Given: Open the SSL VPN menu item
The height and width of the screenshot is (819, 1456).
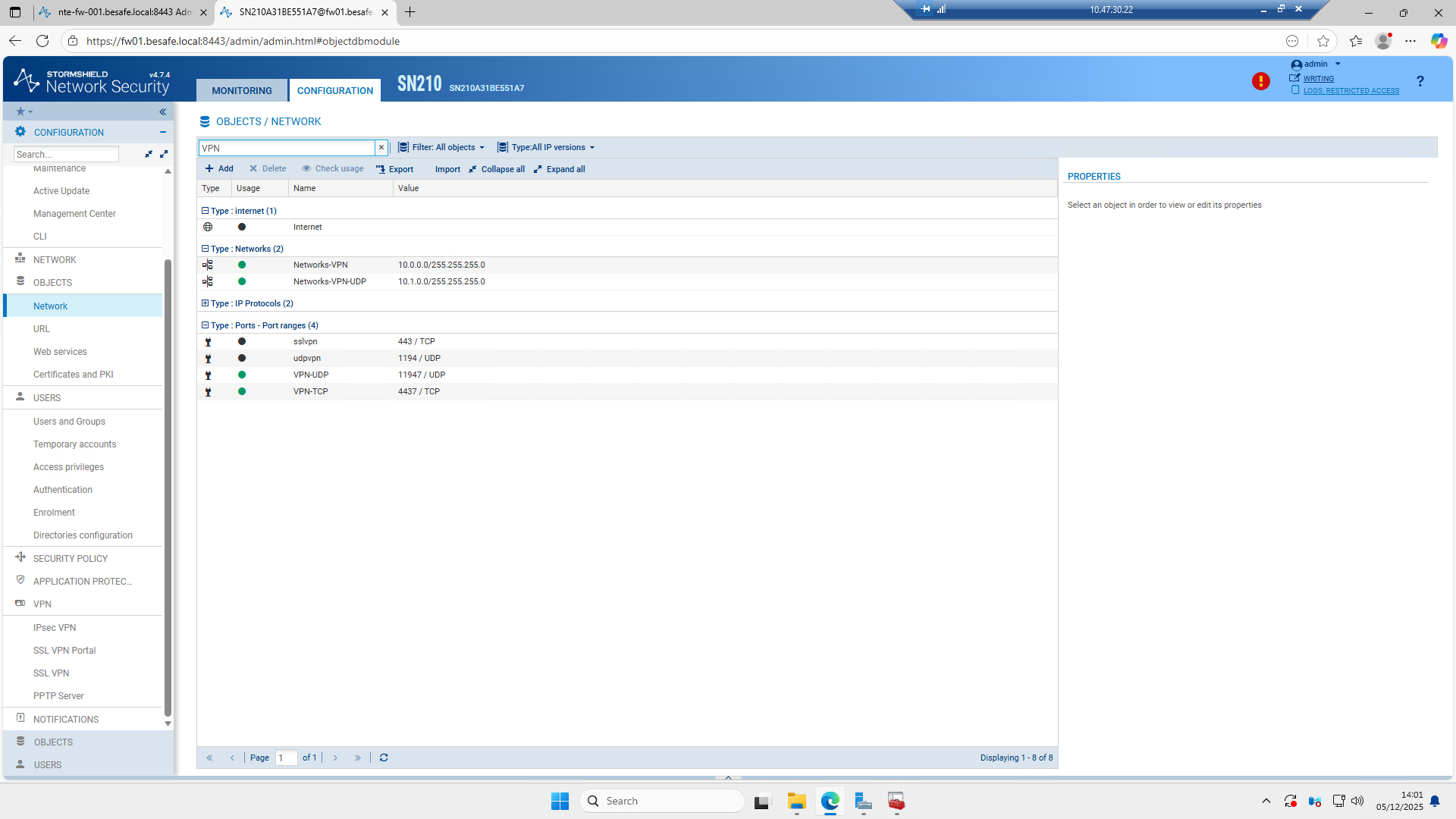Looking at the screenshot, I should pyautogui.click(x=51, y=673).
